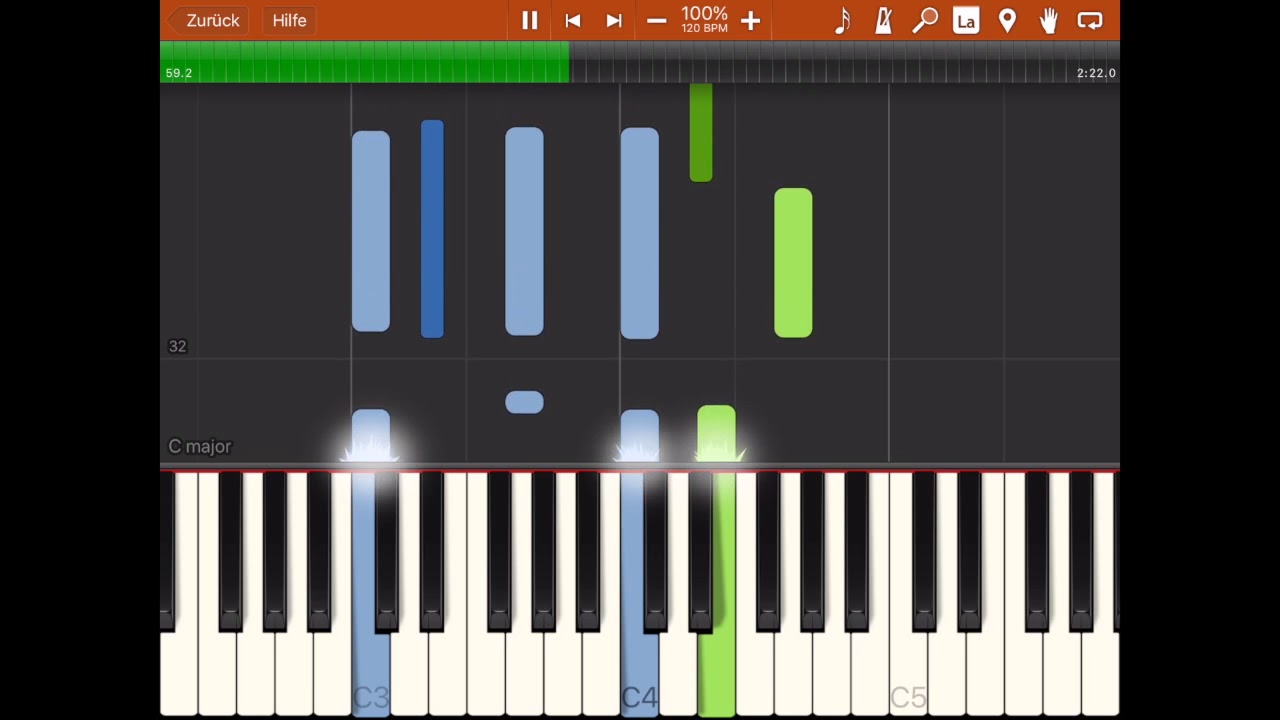Select the dark blue falling note bar
This screenshot has height=720, width=1280.
point(432,229)
